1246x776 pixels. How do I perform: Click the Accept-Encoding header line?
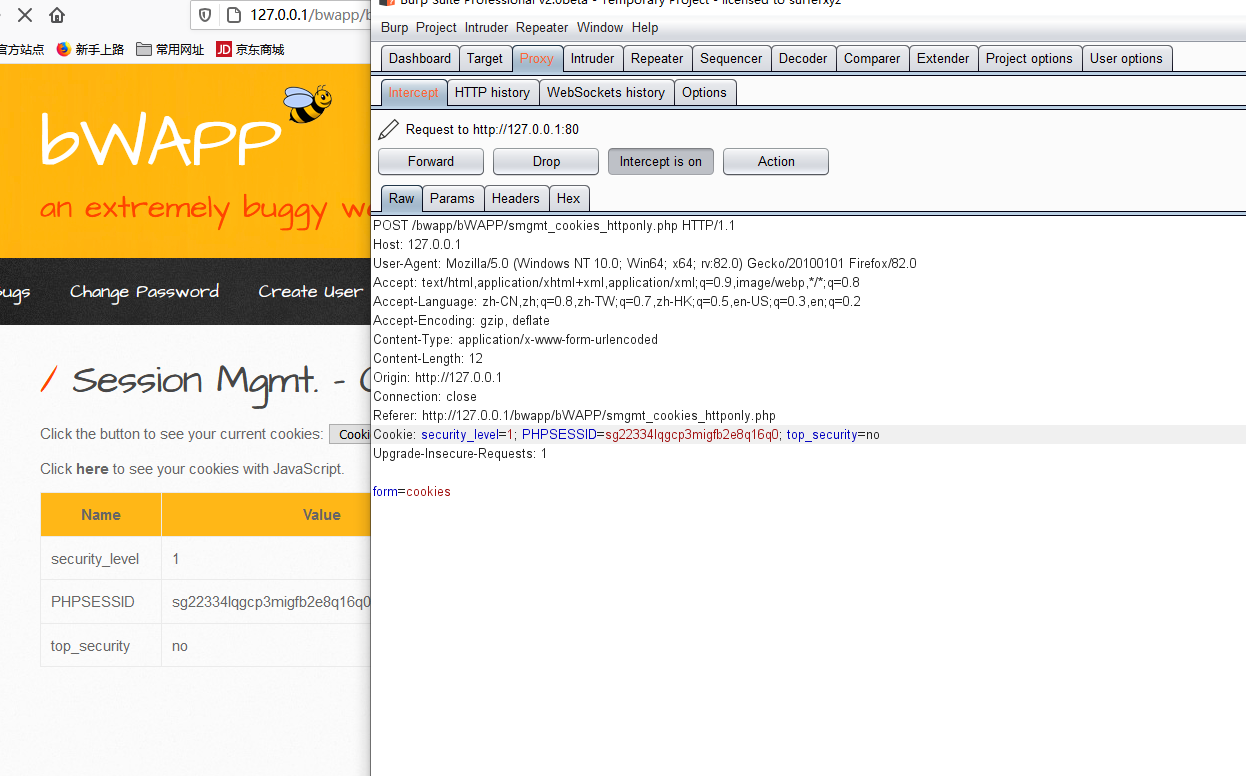coord(462,320)
